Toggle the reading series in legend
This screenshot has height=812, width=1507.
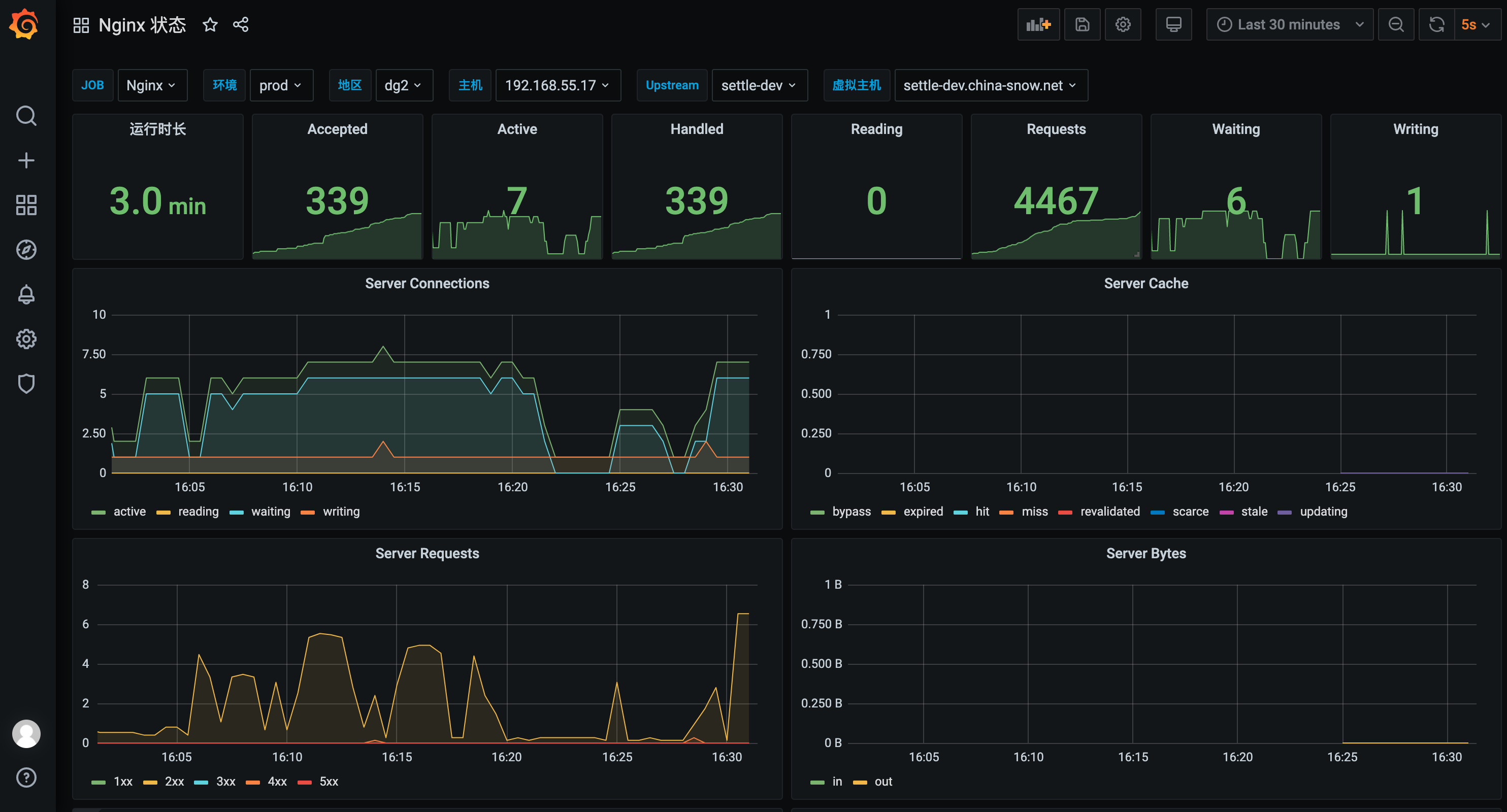point(199,512)
